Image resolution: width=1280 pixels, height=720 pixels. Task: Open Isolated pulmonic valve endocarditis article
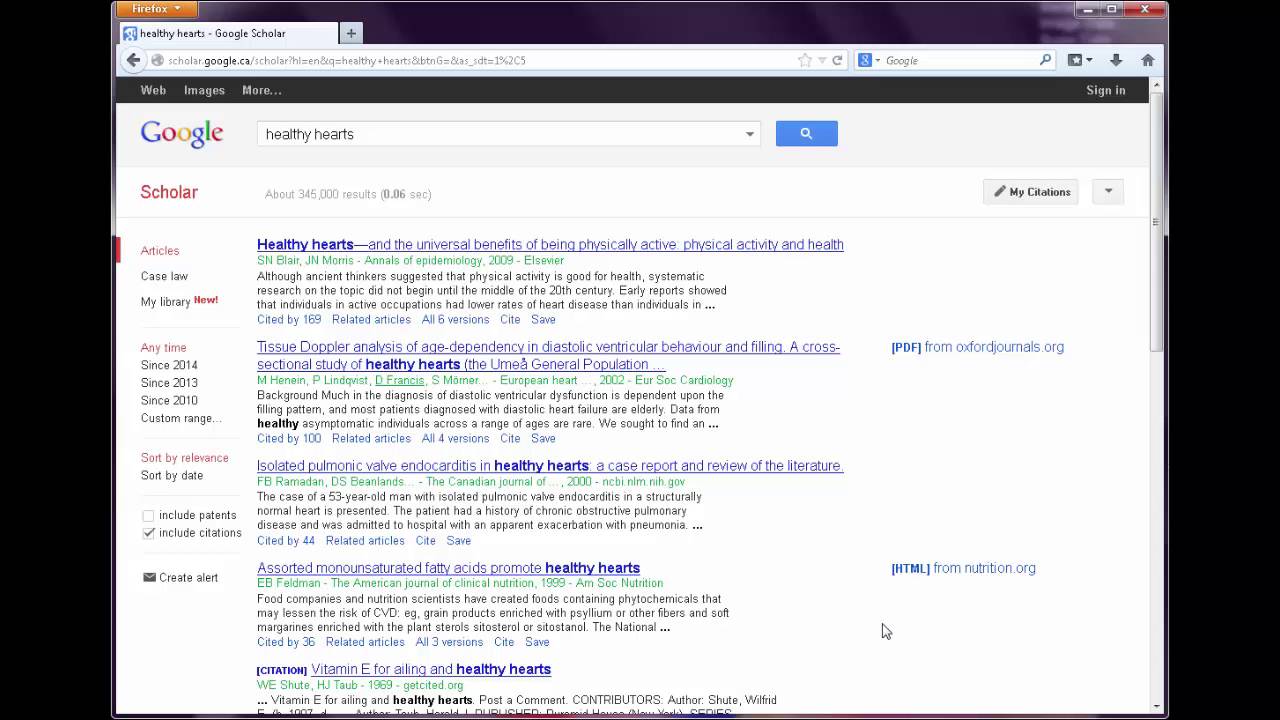point(550,466)
